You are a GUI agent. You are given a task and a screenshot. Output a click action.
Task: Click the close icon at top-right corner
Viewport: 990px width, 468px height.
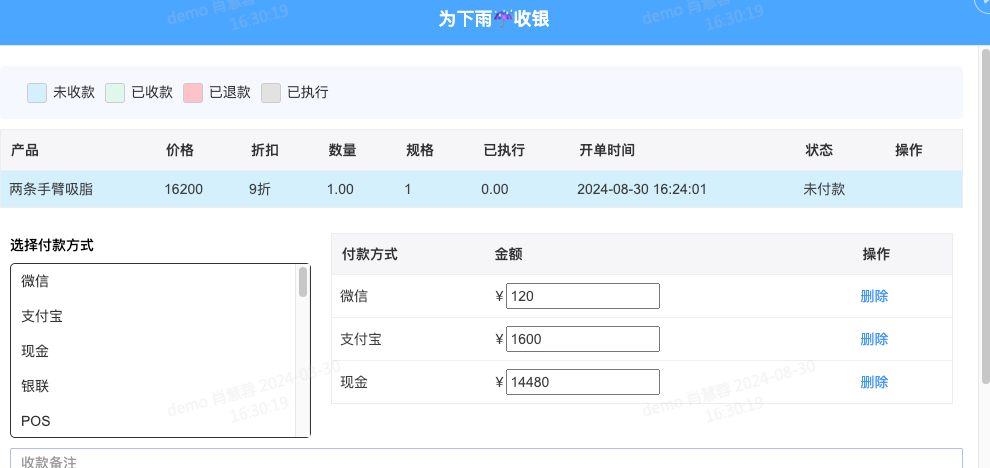(x=984, y=5)
